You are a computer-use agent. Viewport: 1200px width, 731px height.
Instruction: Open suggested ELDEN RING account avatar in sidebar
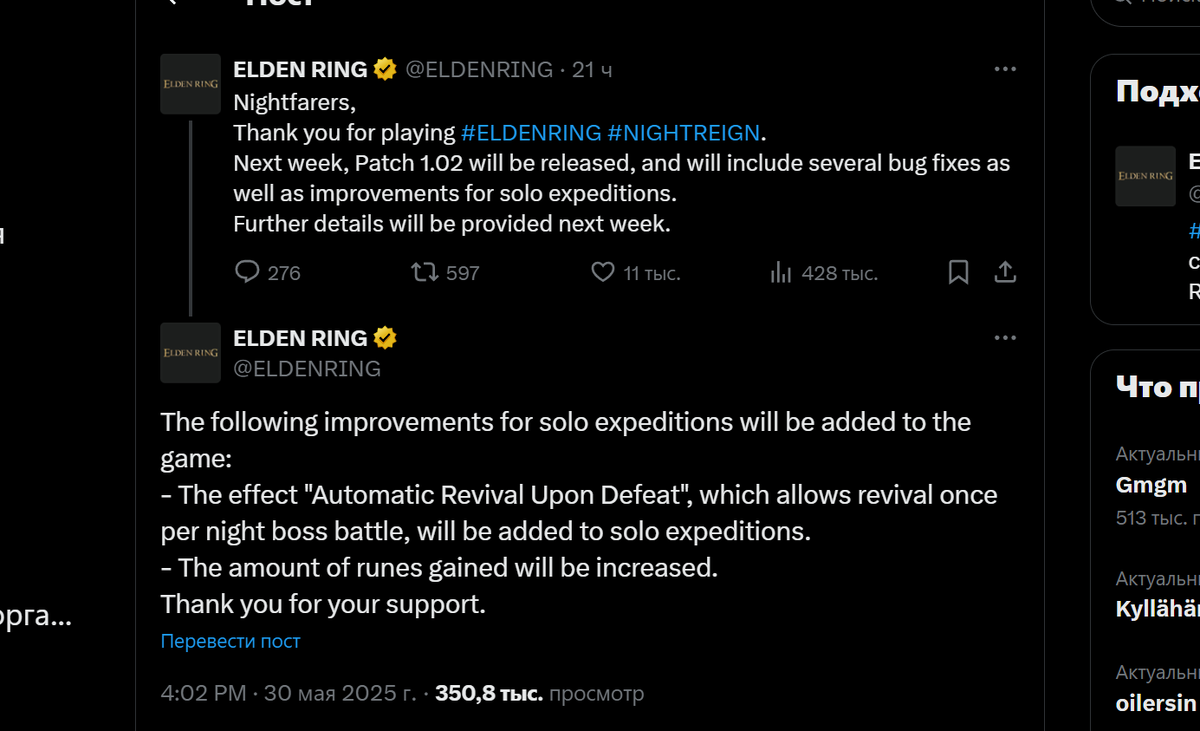point(1146,176)
